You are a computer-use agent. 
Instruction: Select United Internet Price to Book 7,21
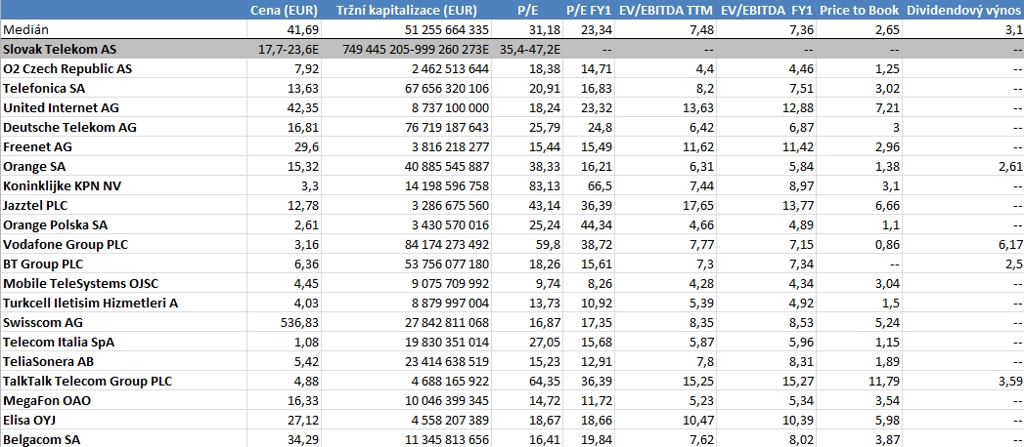pyautogui.click(x=887, y=108)
